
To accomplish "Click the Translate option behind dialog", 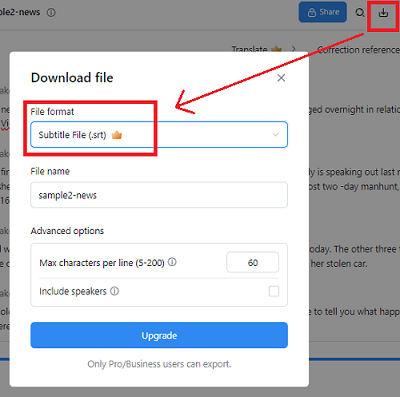I will point(249,49).
